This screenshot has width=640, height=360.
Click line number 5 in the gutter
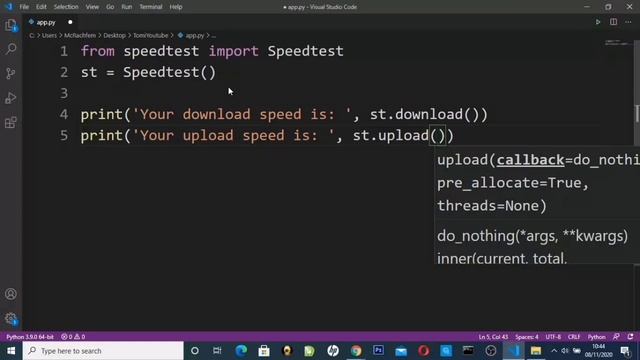pyautogui.click(x=64, y=136)
